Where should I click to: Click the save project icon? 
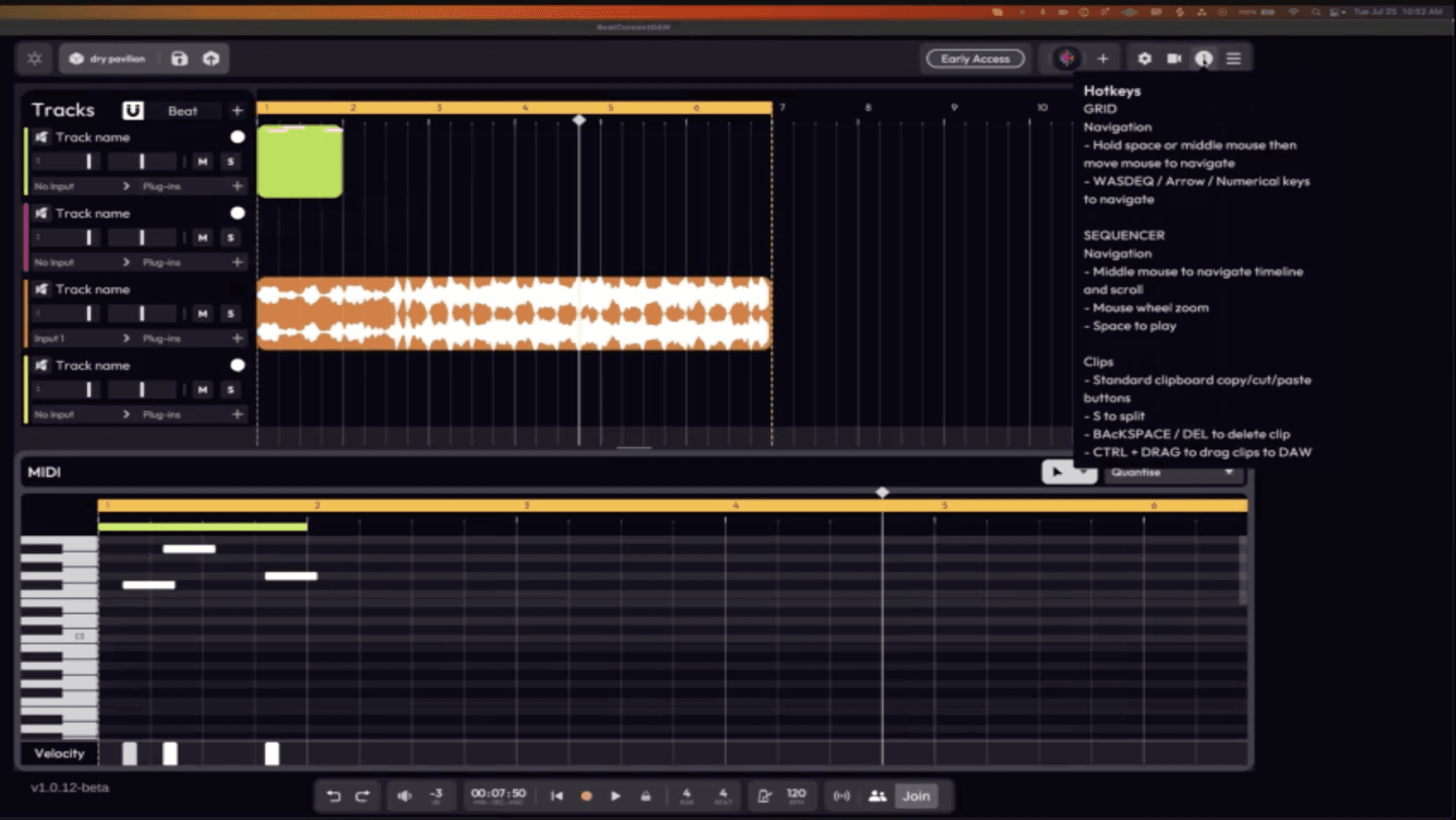pos(179,59)
